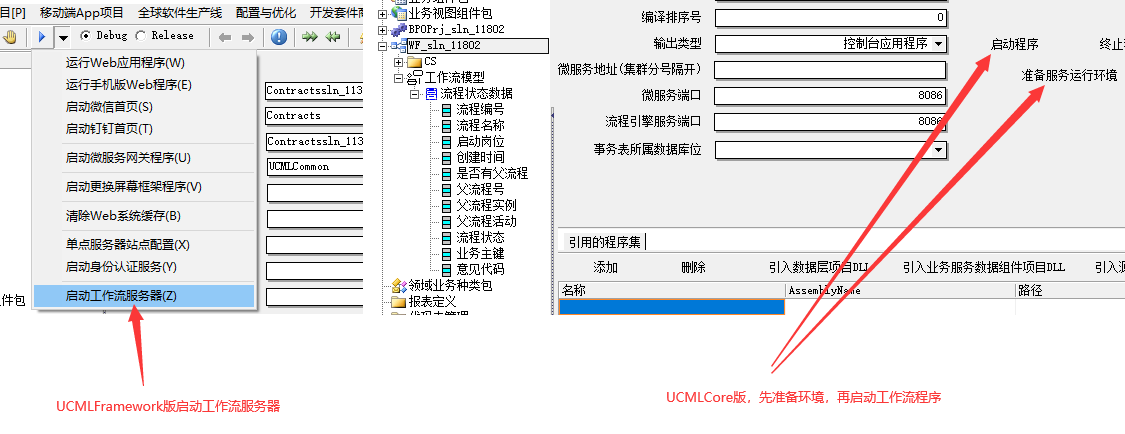Click the 流程状态 field icon
Screen dimensions: 1125x434
(x=446, y=237)
